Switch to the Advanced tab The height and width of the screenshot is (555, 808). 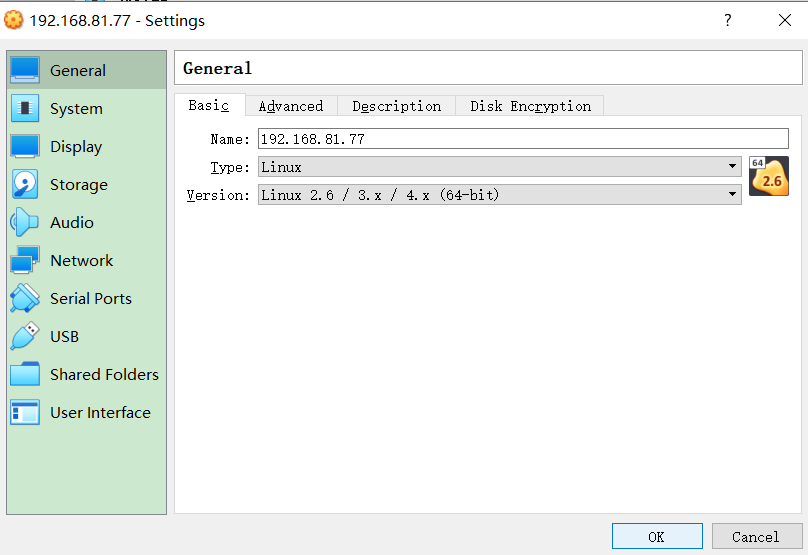pyautogui.click(x=291, y=106)
